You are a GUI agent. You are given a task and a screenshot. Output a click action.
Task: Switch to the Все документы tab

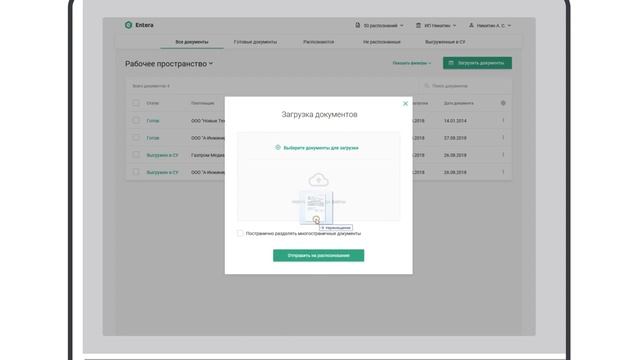point(192,42)
